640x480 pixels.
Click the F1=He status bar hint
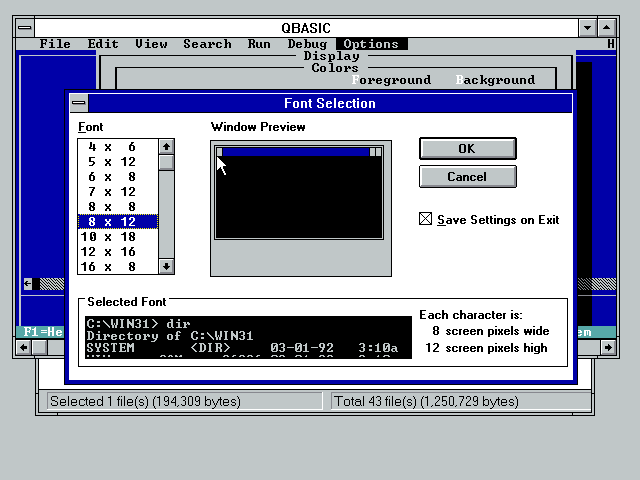(42, 332)
